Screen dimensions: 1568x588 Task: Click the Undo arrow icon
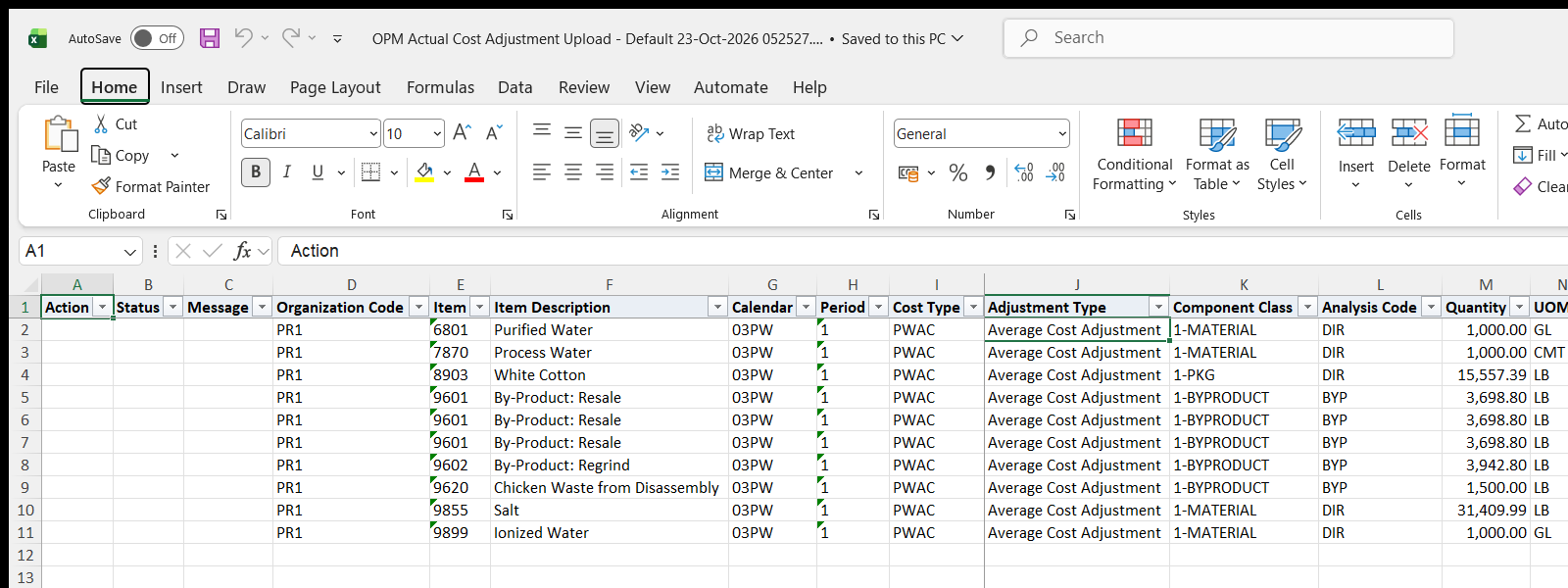pyautogui.click(x=243, y=38)
